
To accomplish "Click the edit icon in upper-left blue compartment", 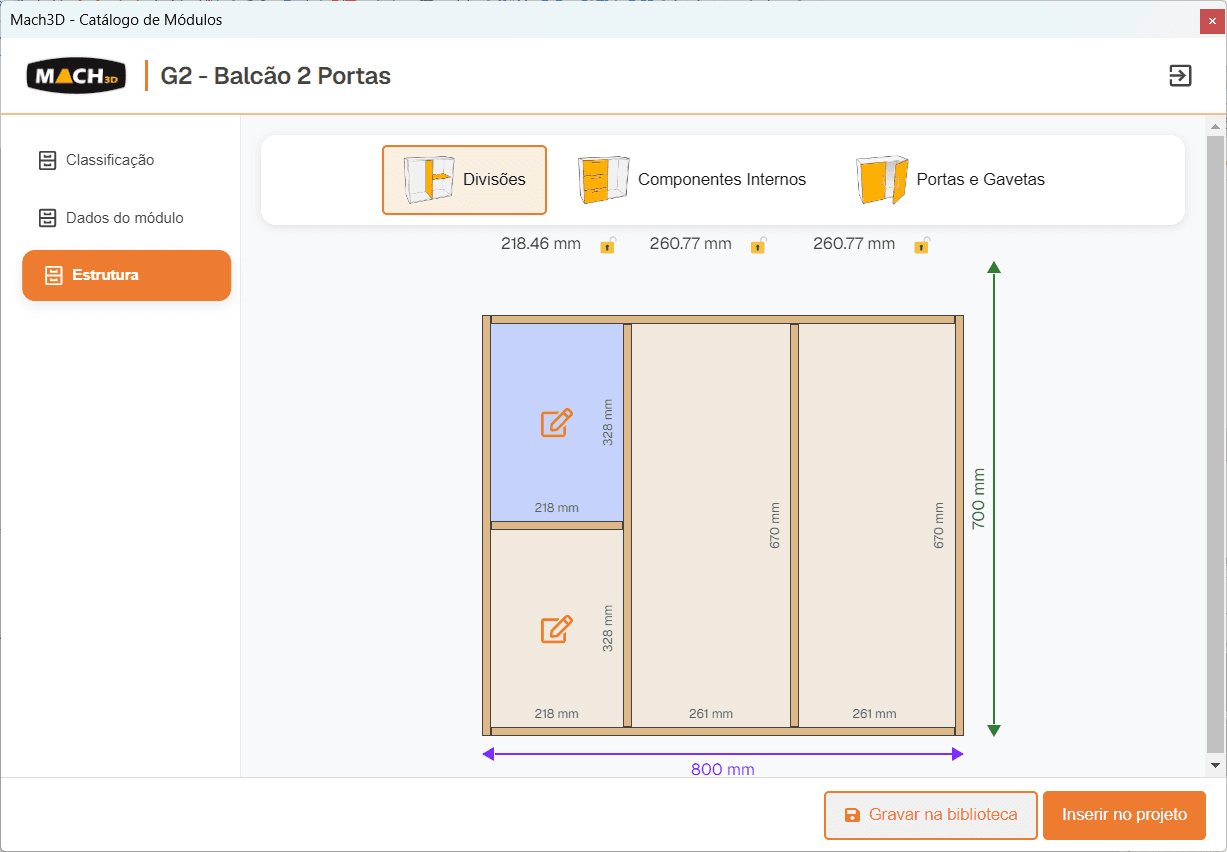I will (556, 423).
